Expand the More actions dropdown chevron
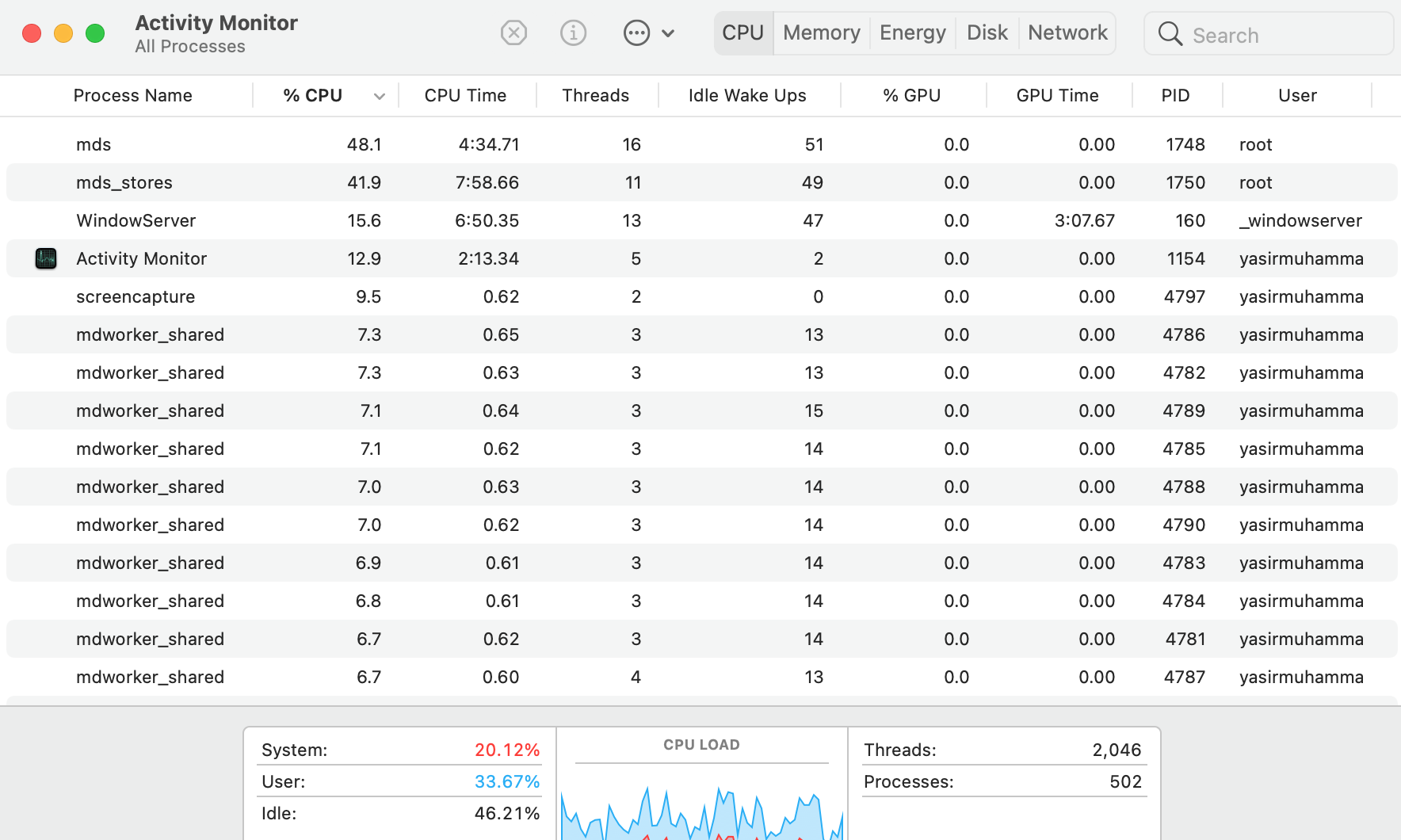 [x=668, y=33]
